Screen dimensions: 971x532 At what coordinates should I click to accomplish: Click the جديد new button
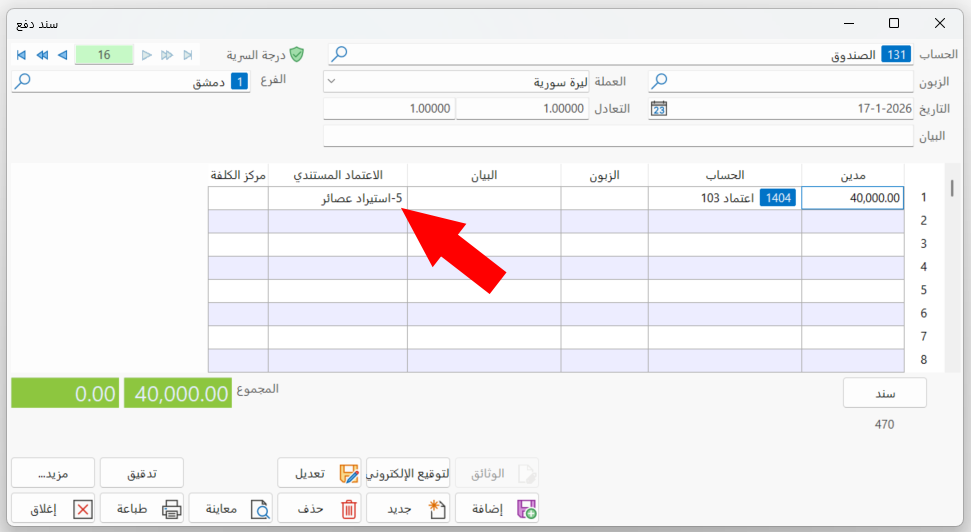tap(408, 509)
